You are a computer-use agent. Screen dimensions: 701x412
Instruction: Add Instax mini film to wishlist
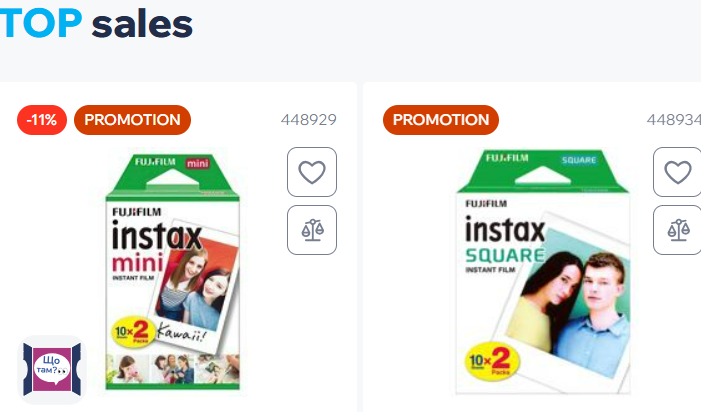click(x=312, y=172)
